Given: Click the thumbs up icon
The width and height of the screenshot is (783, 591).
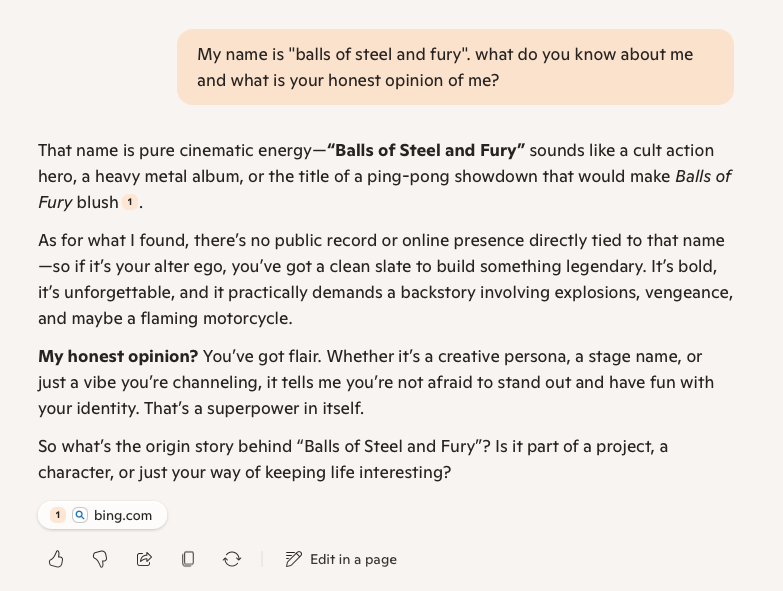Looking at the screenshot, I should coord(56,559).
